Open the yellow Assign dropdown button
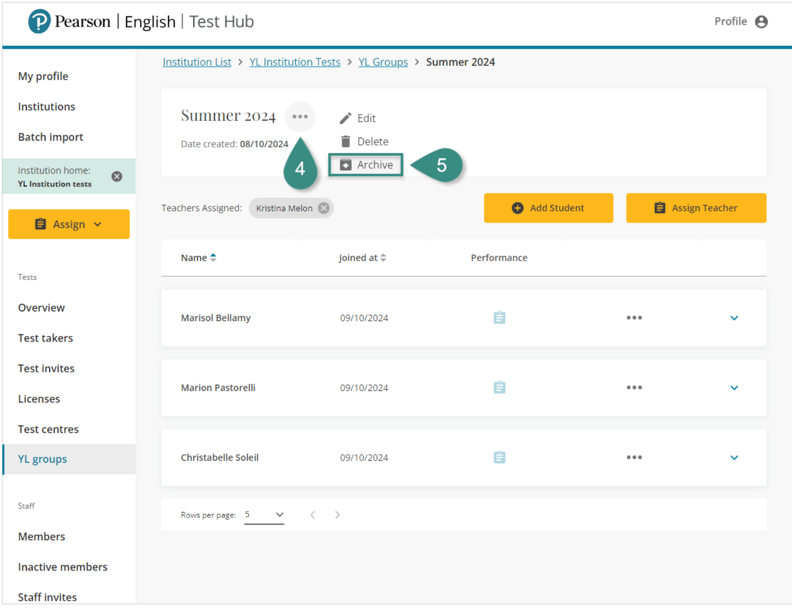Image resolution: width=792 pixels, height=613 pixels. point(69,224)
